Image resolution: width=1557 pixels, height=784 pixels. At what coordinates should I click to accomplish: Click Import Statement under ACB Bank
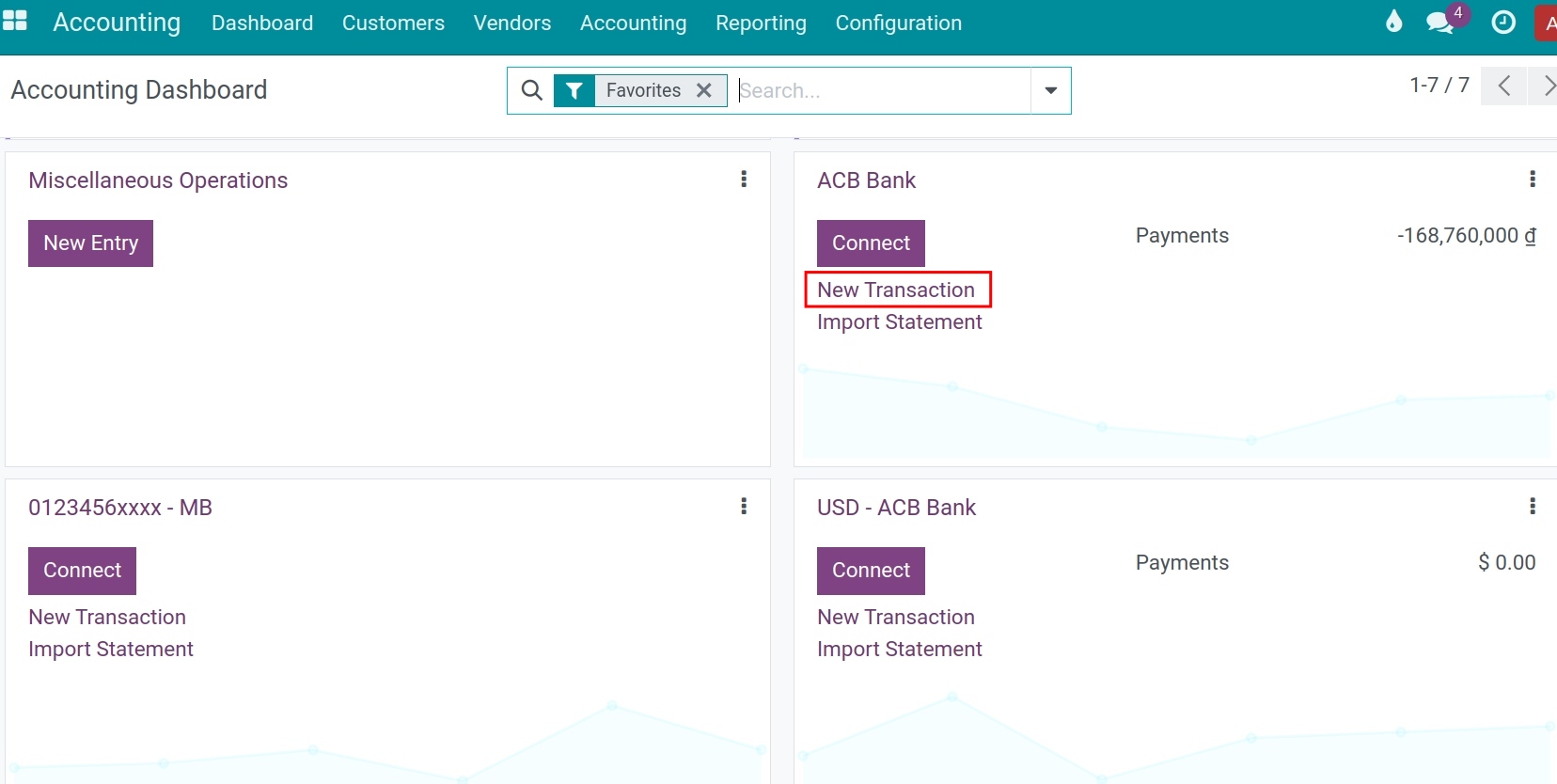899,321
